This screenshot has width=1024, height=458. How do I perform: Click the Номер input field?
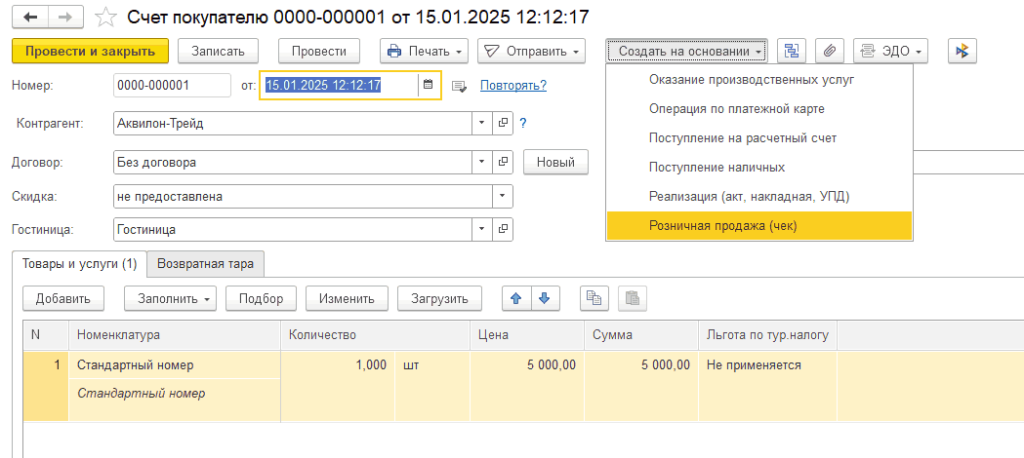click(172, 85)
